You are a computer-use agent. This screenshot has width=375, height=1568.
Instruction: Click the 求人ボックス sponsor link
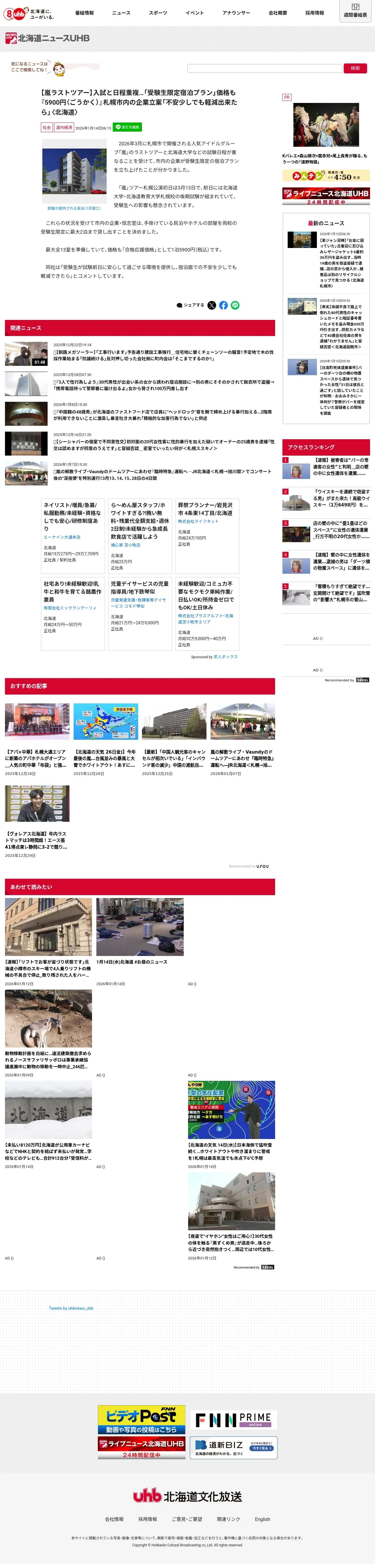pyautogui.click(x=225, y=657)
